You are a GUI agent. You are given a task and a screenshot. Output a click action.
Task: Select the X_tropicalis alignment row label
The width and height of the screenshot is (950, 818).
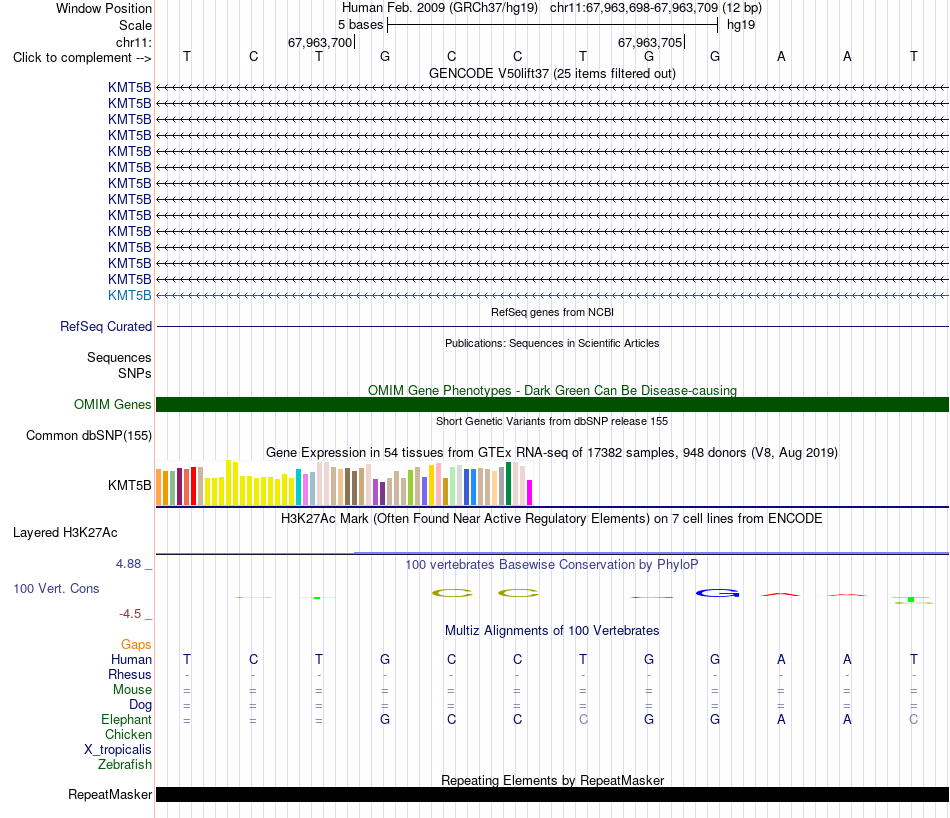pos(118,750)
